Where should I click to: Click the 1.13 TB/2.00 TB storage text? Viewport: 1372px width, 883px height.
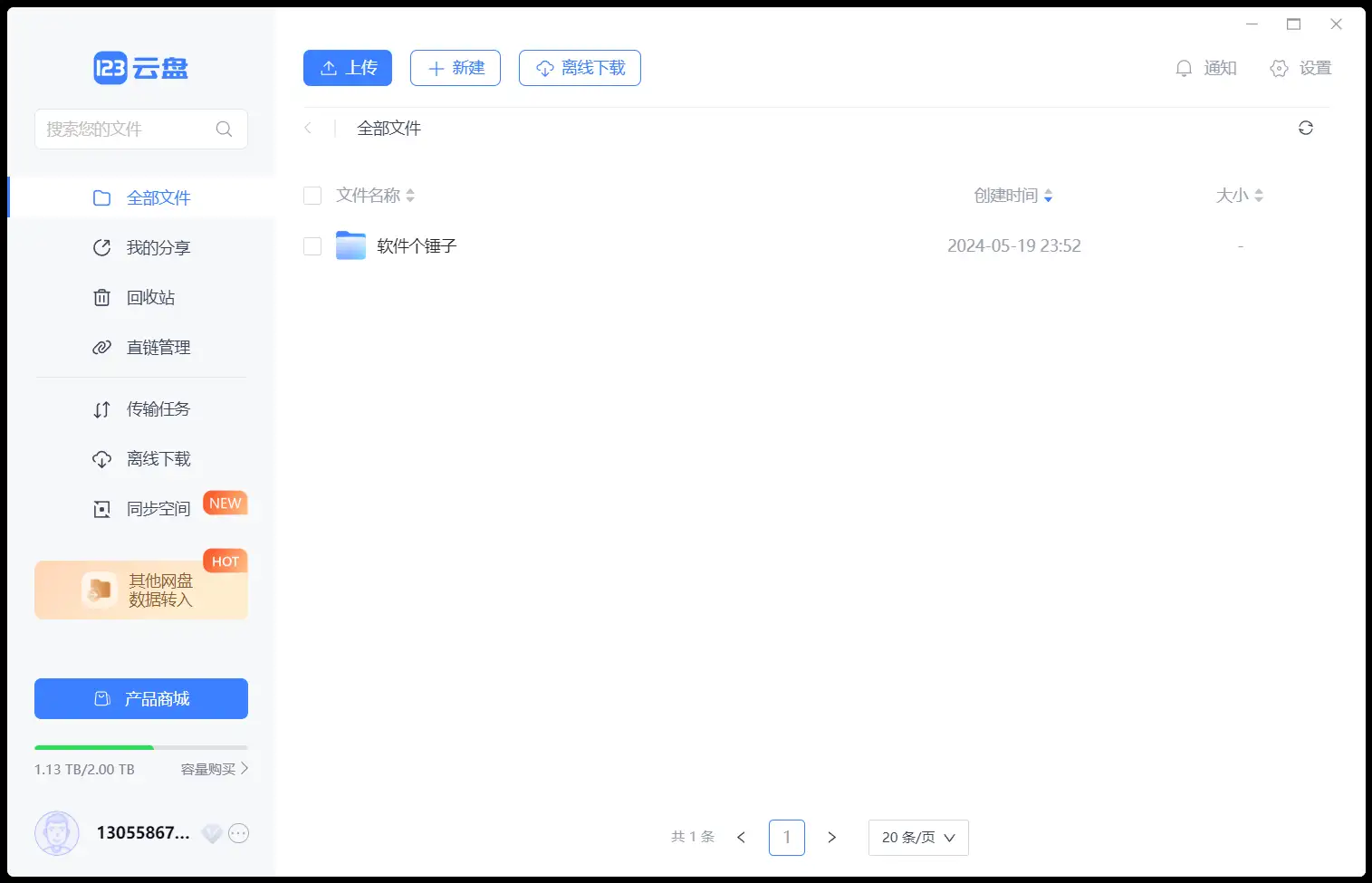point(84,769)
